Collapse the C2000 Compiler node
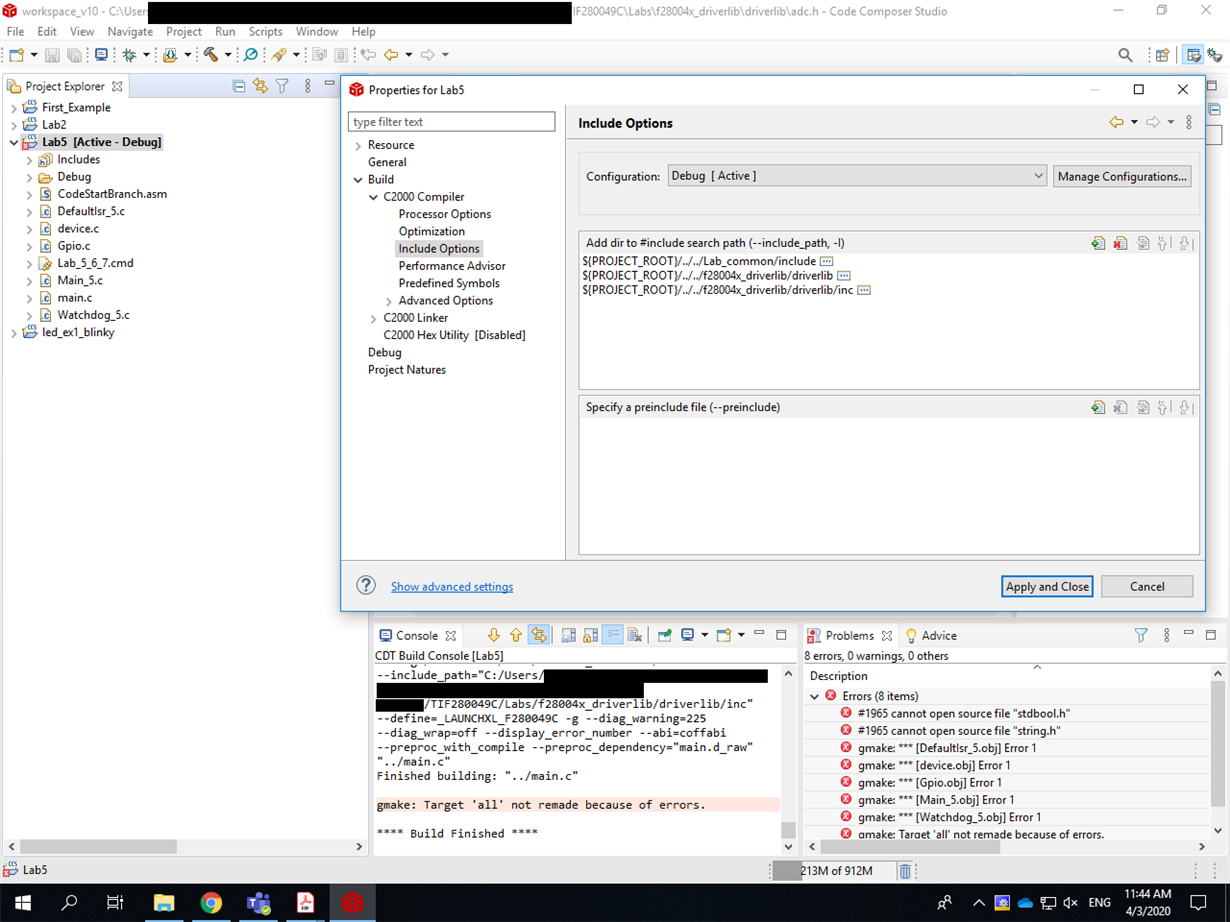 pyautogui.click(x=374, y=197)
